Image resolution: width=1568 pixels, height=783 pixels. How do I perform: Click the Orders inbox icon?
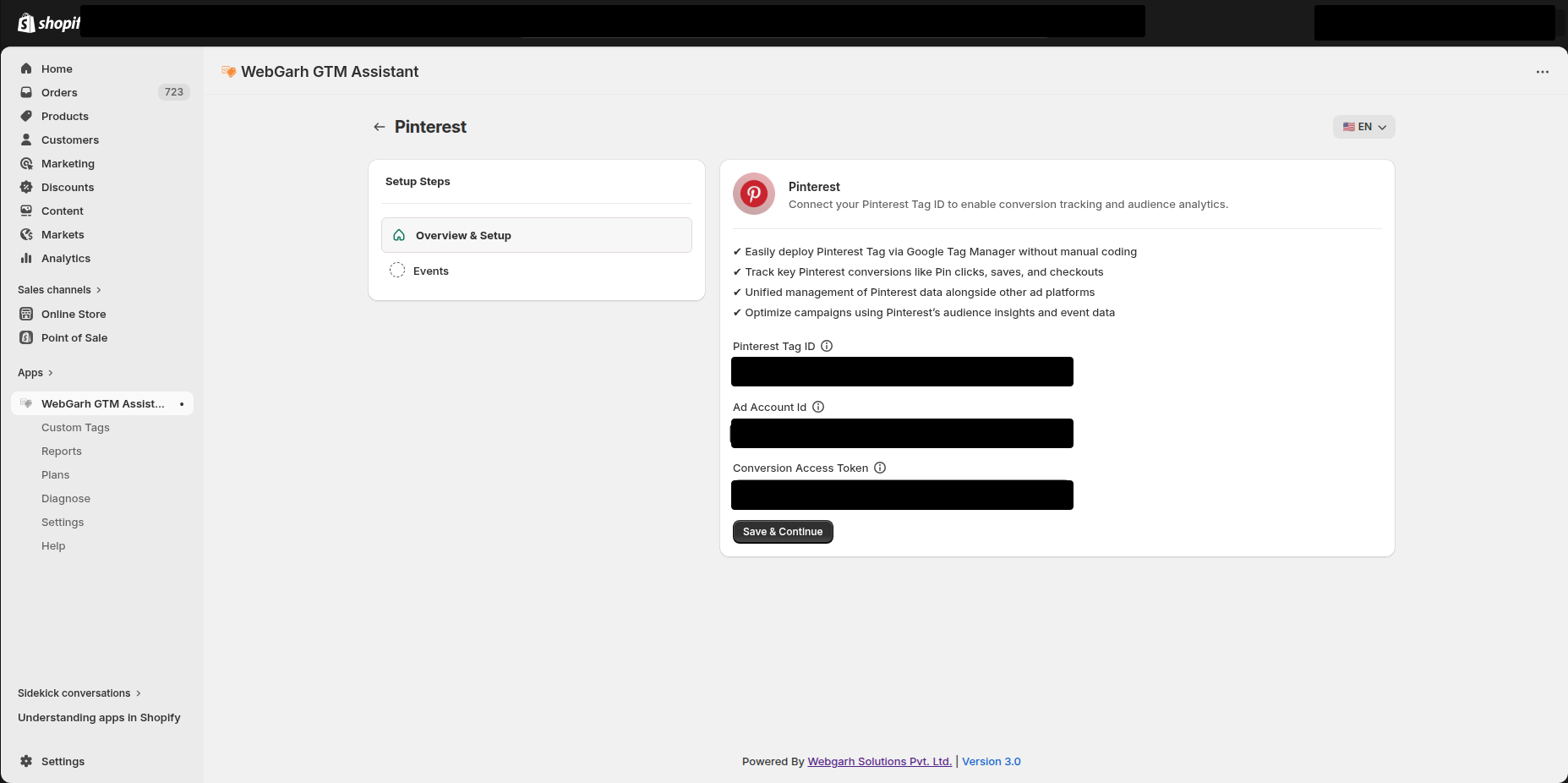[x=26, y=92]
